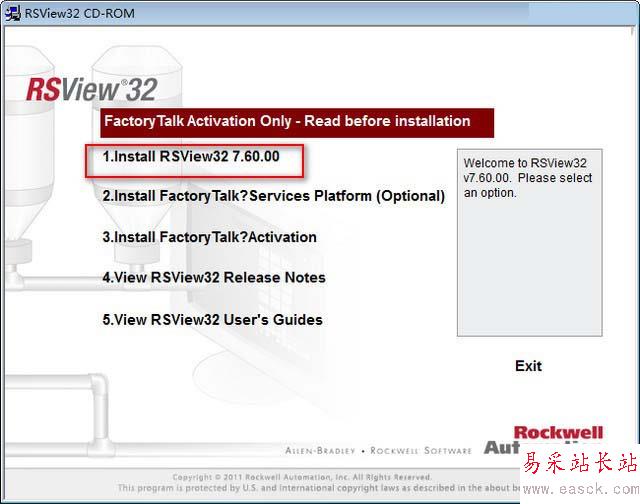Open View RSView32 Release Notes
Viewport: 640px width, 504px height.
point(214,278)
